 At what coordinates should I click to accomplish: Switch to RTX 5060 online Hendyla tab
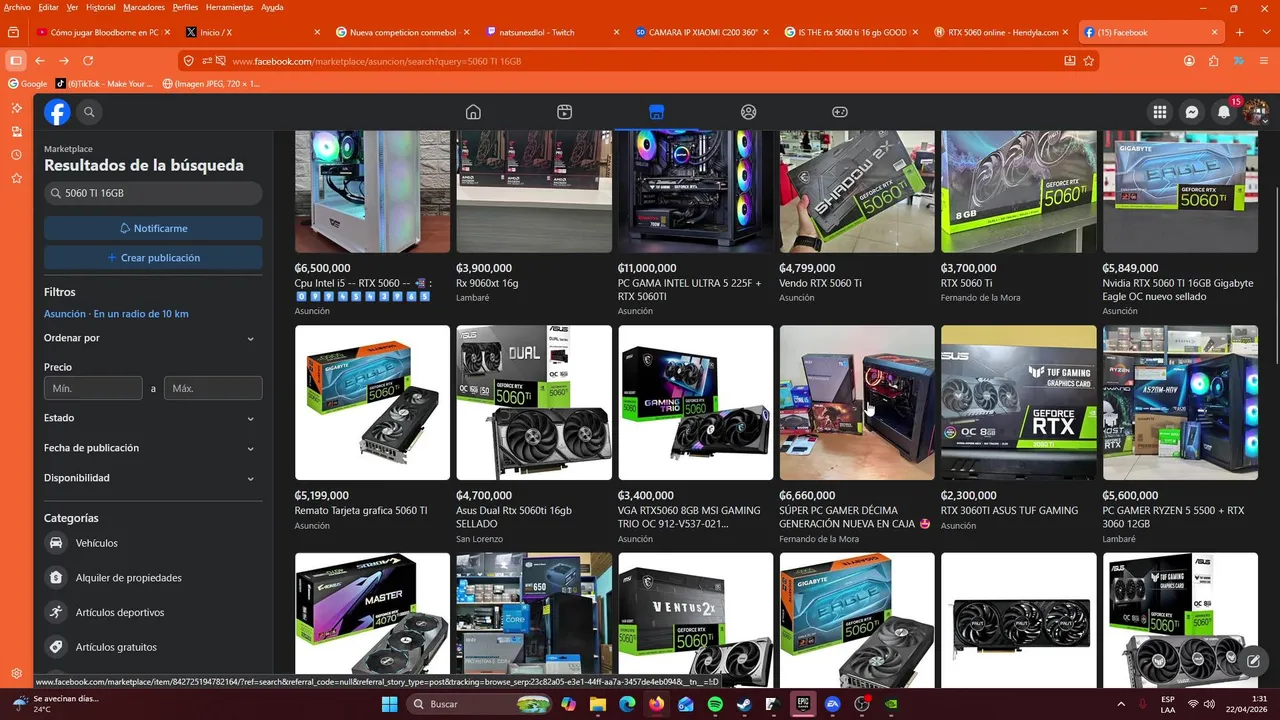(1003, 32)
